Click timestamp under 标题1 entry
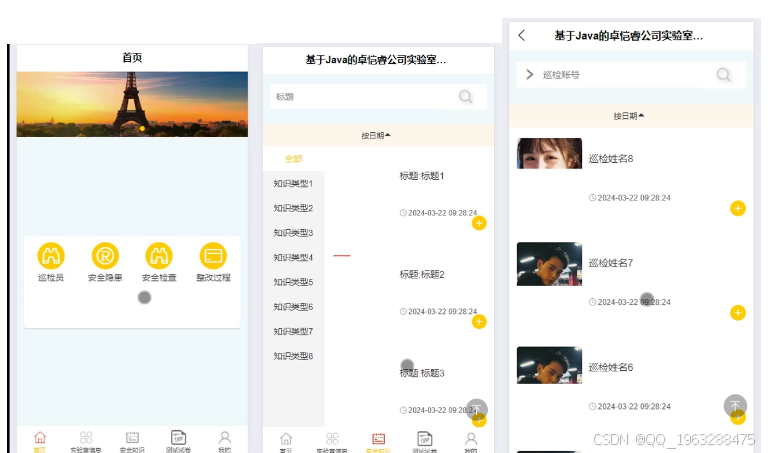This screenshot has height=453, width=770. coord(439,213)
